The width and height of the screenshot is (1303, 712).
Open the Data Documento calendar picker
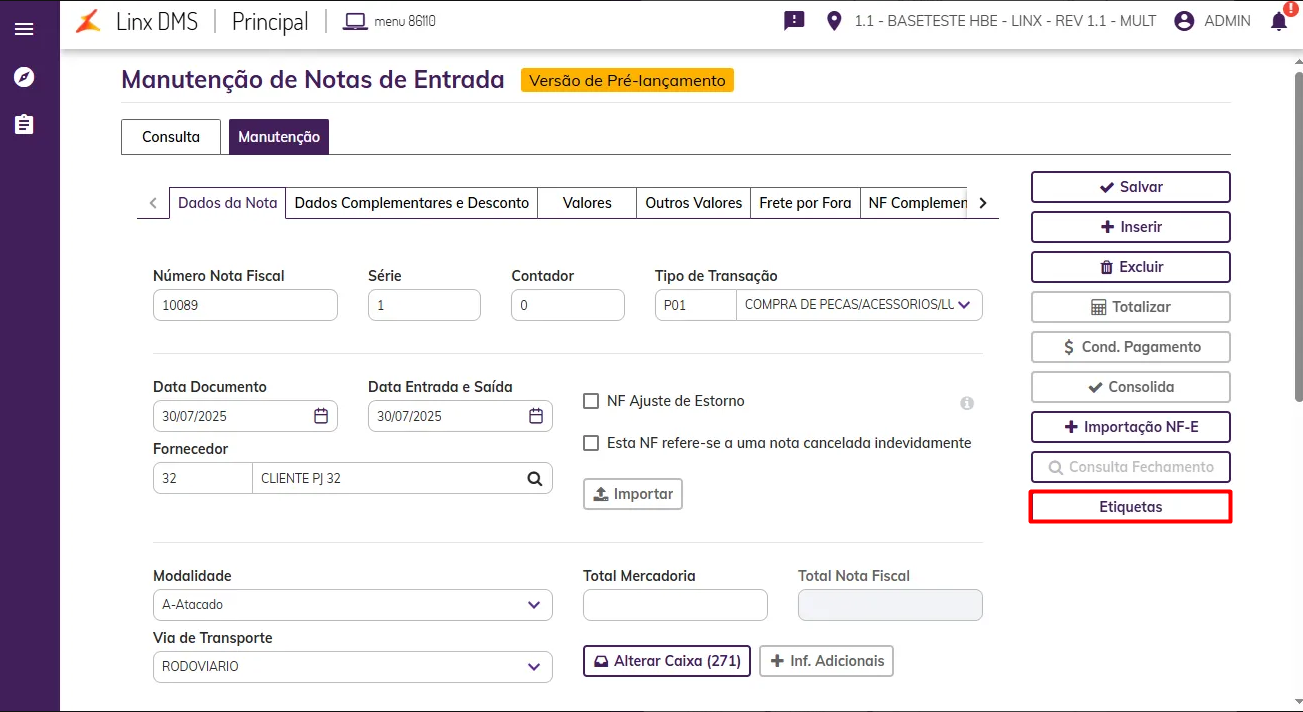[x=321, y=416]
